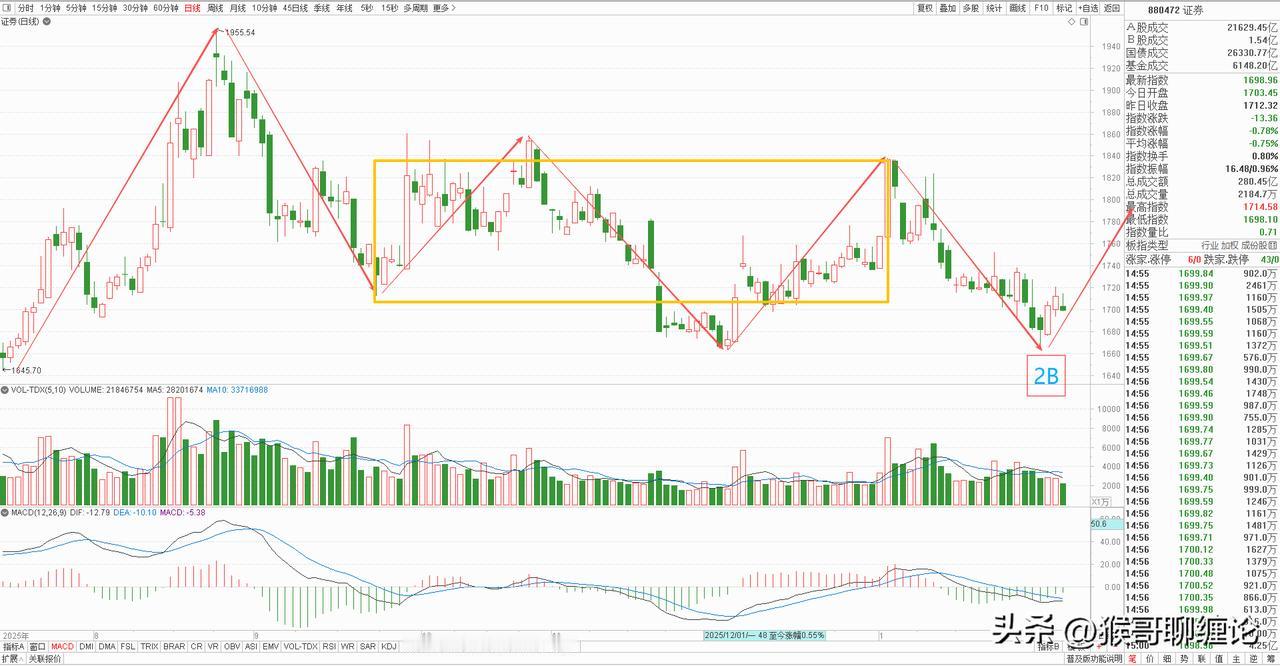Select the WR indicator tab
1280x666 pixels.
coord(346,647)
